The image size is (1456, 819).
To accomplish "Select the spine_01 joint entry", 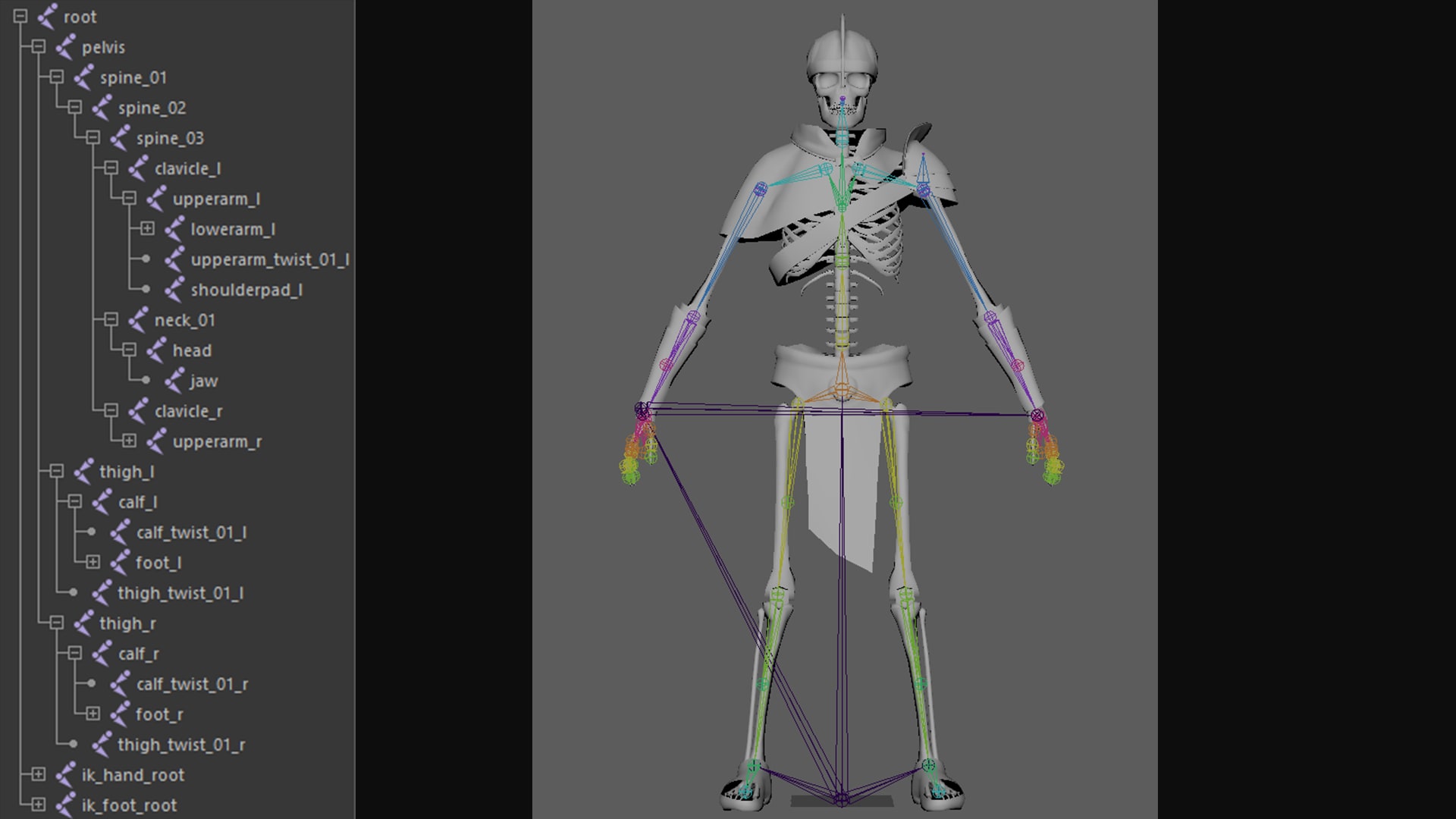I will pyautogui.click(x=133, y=77).
